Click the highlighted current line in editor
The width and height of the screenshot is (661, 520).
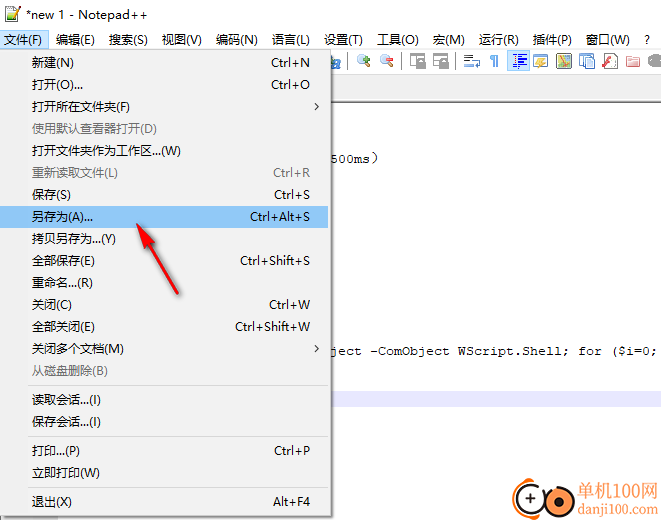[496, 399]
